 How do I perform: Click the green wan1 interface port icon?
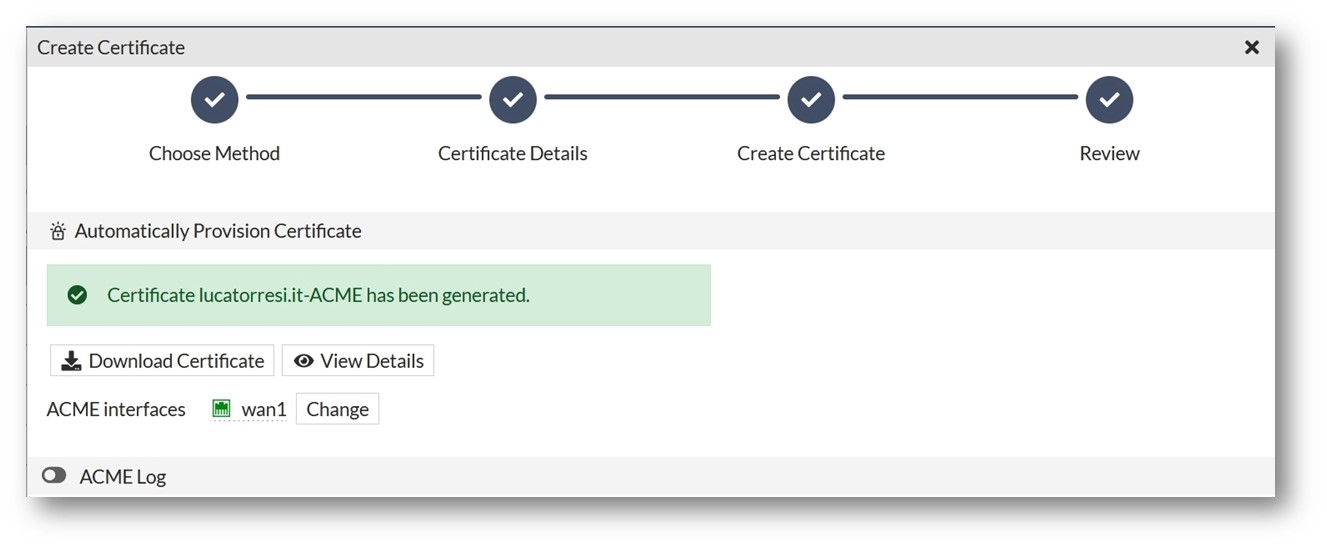pos(222,409)
